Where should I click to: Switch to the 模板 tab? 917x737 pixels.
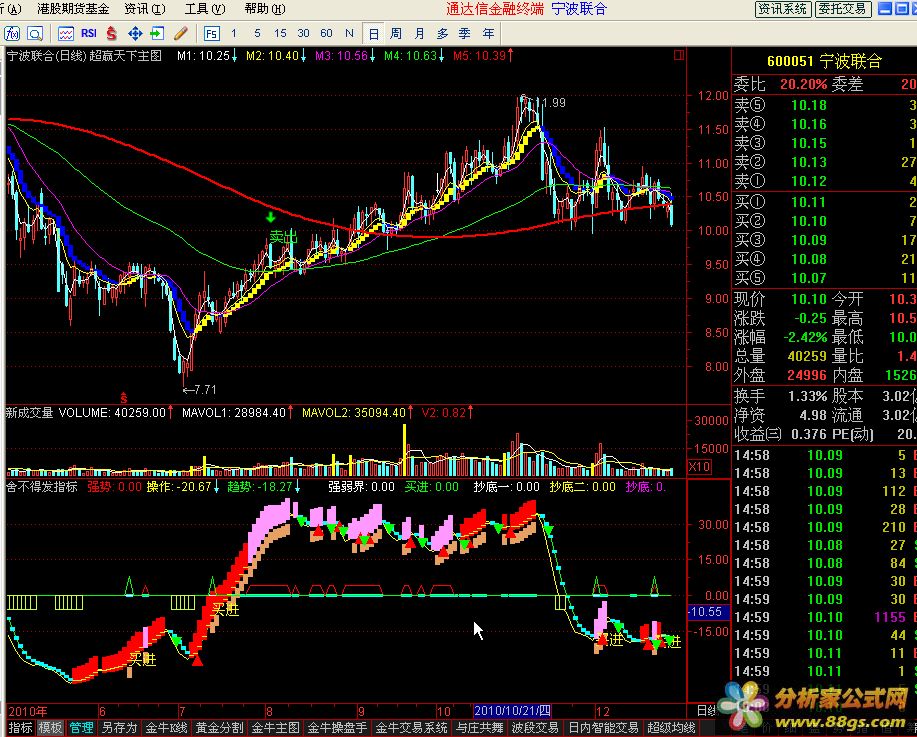50,728
